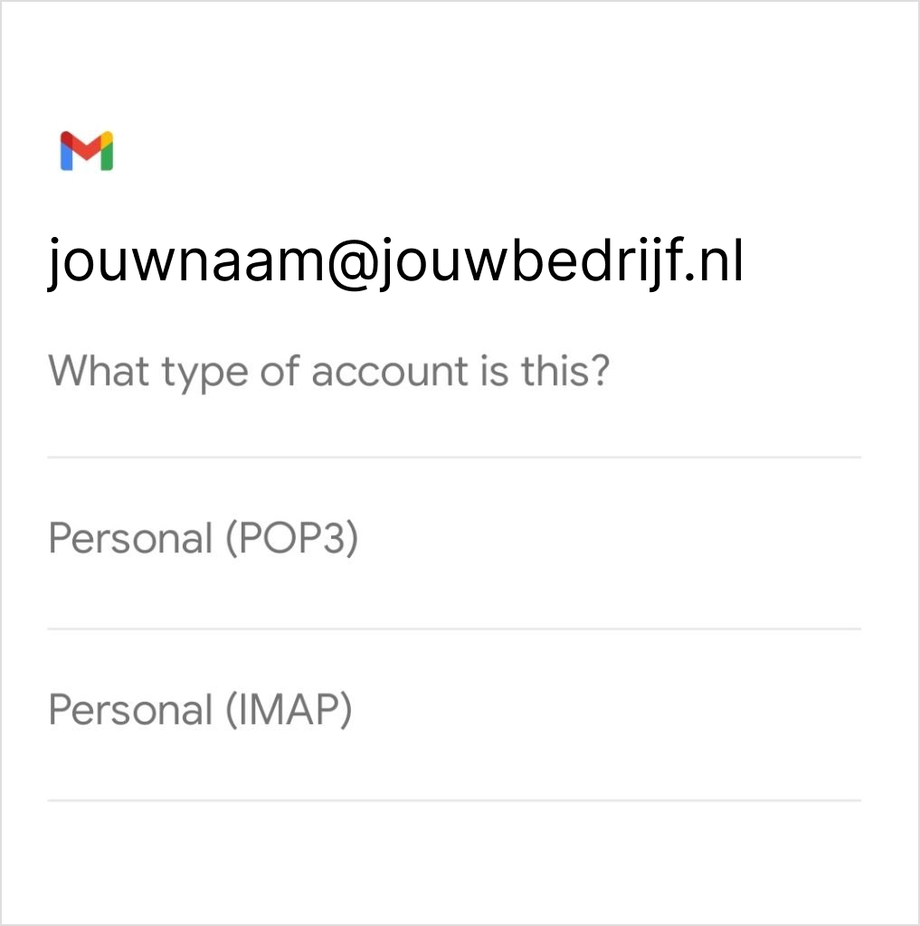
Task: Click the word "Personal" in the POP3 row
Action: click(x=130, y=539)
